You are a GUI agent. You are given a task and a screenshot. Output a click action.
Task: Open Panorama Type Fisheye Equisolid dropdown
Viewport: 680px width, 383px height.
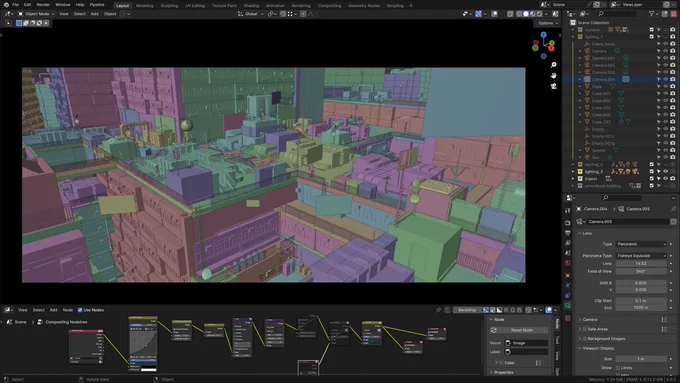tap(641, 256)
